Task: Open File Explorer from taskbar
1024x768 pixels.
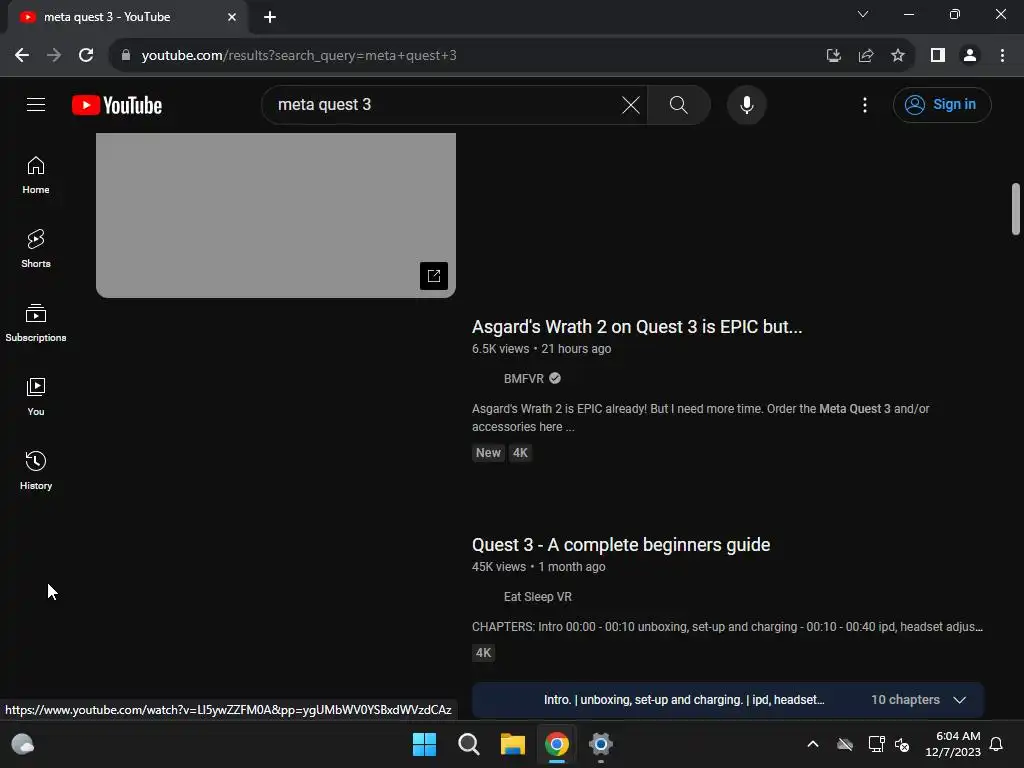Action: (513, 744)
